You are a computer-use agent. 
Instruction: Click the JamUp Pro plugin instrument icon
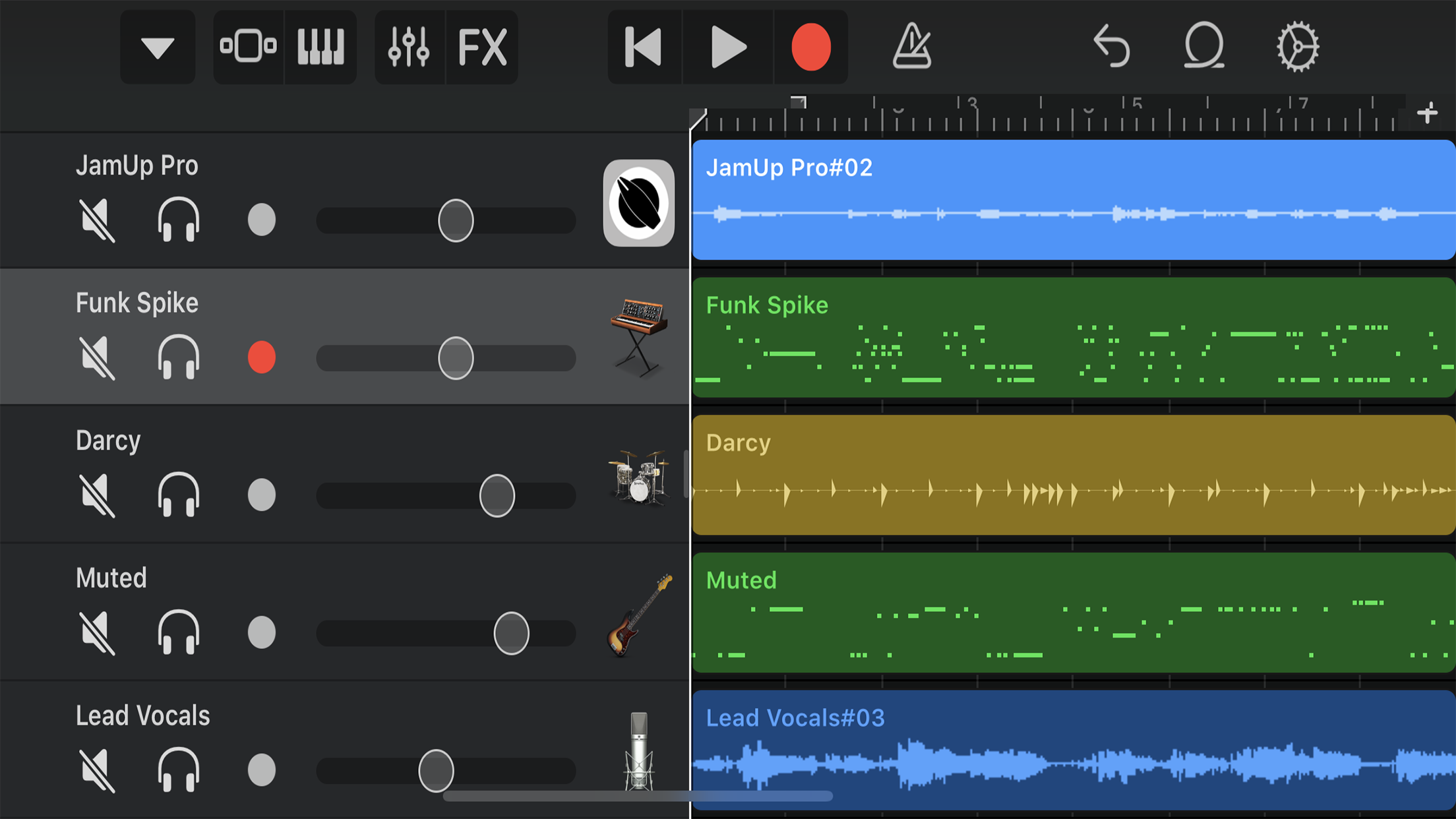coord(638,203)
